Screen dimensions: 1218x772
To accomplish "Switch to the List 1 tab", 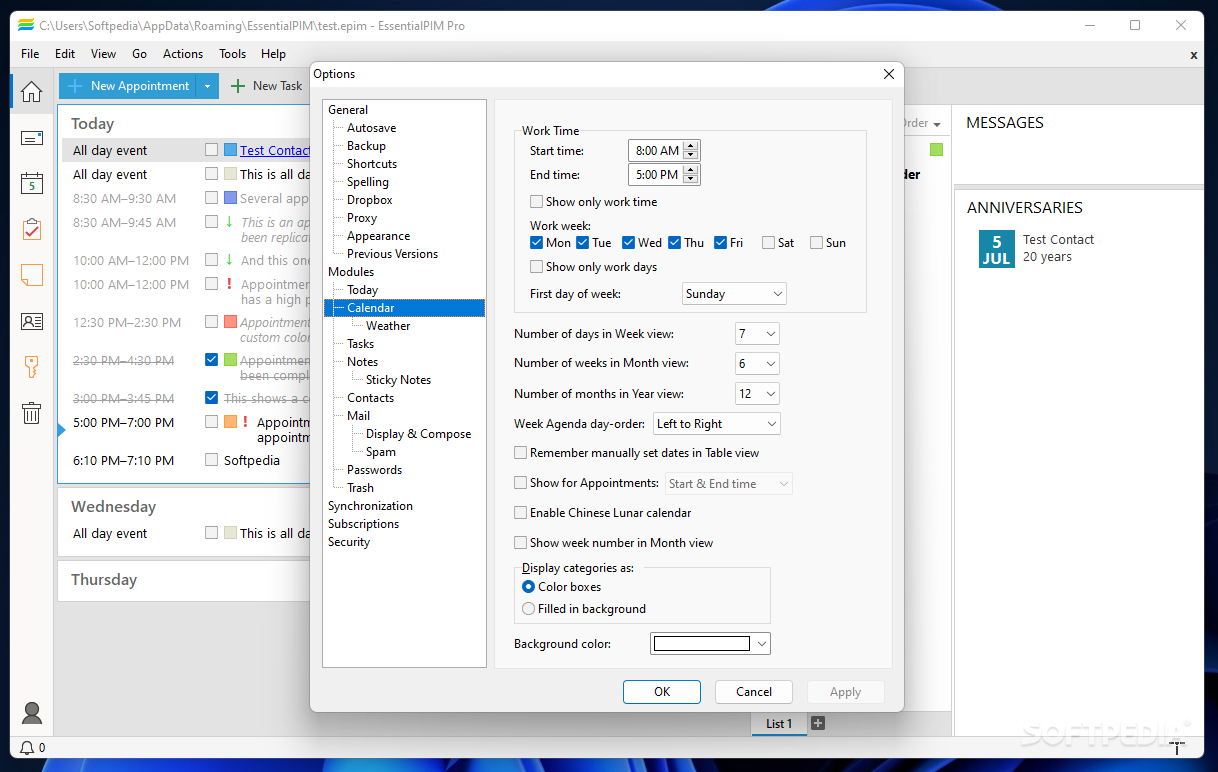I will click(x=779, y=724).
